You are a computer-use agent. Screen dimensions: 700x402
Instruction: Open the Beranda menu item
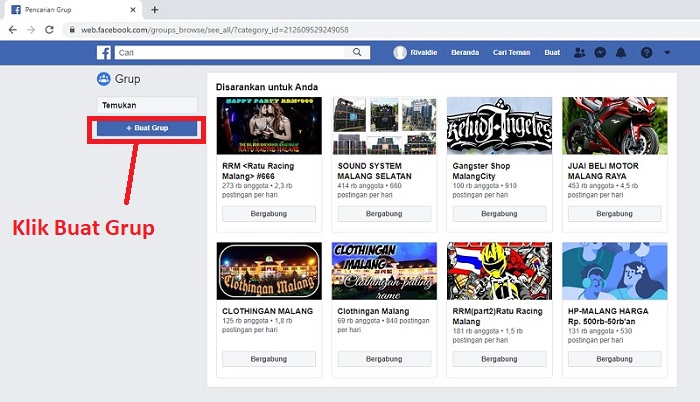click(x=465, y=53)
